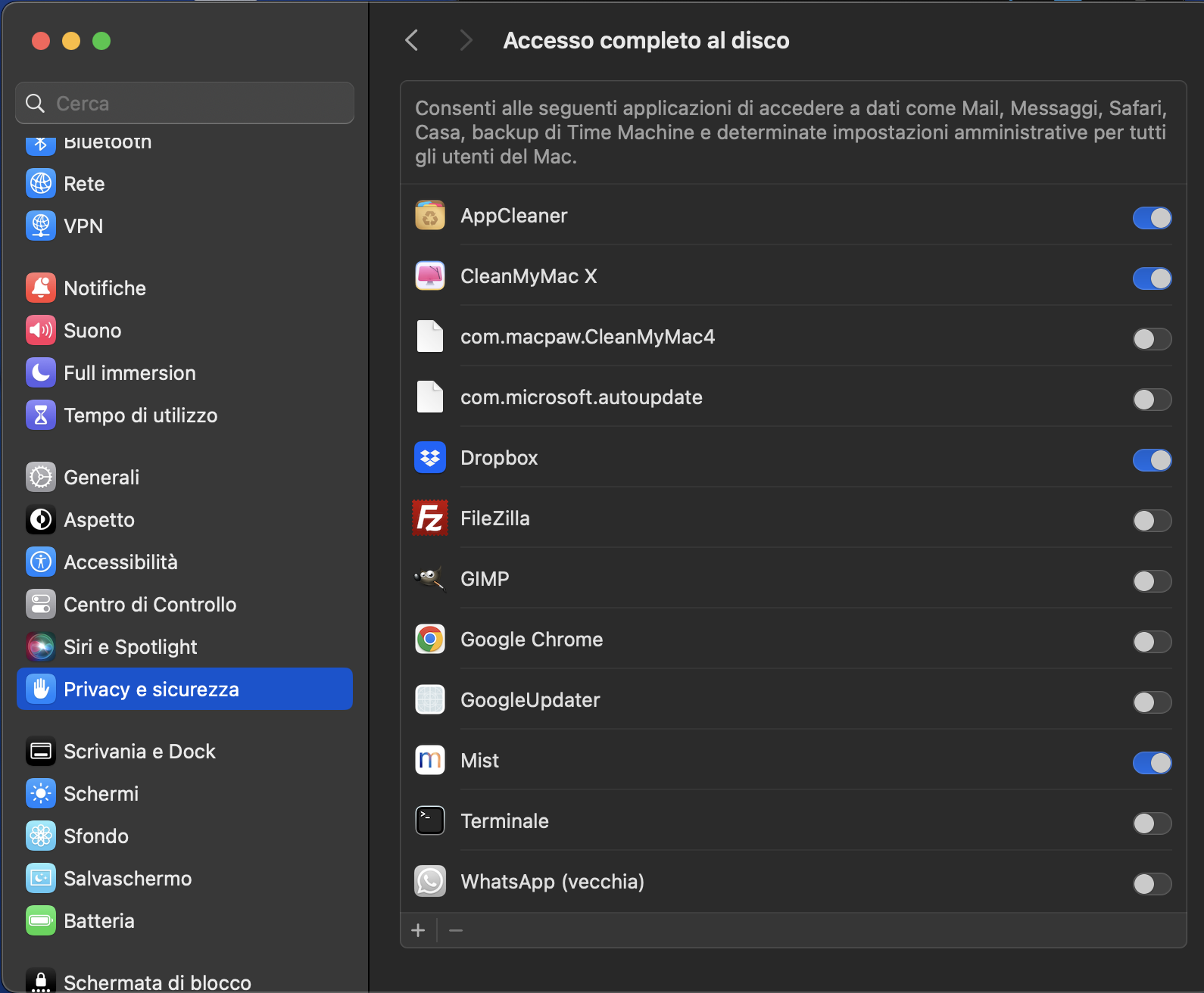1204x993 pixels.
Task: Click the com.microsoft.autoupdate file icon
Action: pyautogui.click(x=430, y=397)
